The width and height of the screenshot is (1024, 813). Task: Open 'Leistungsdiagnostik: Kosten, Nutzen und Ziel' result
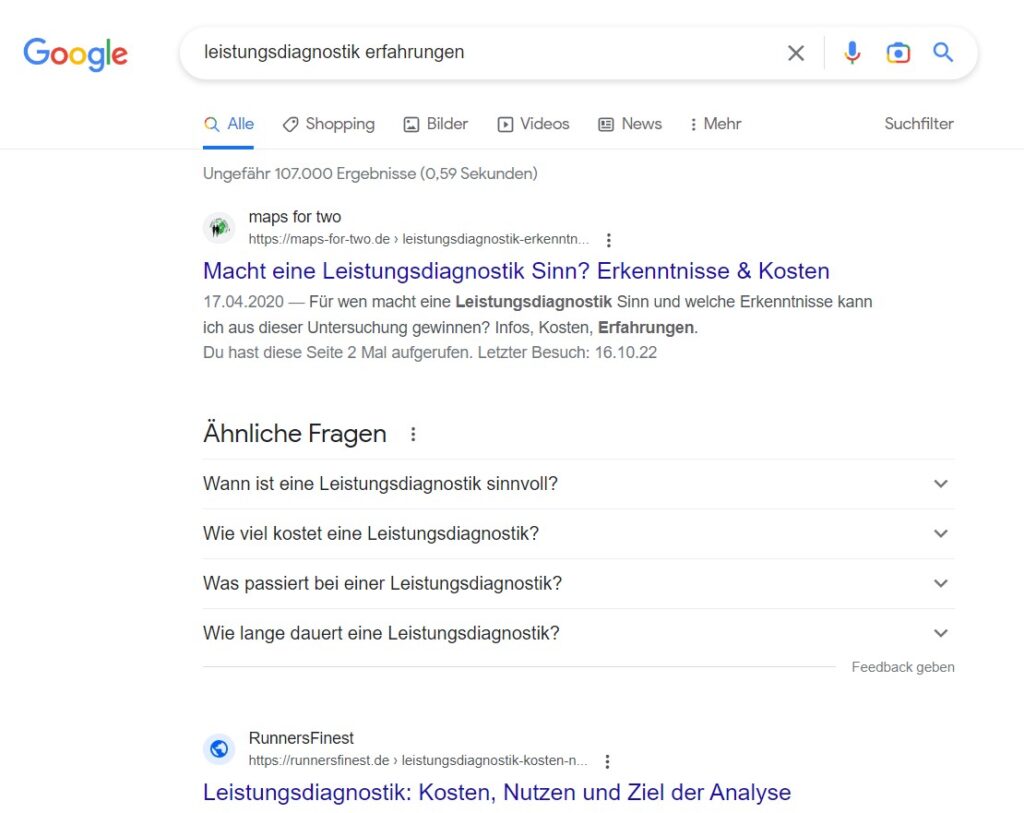(497, 792)
